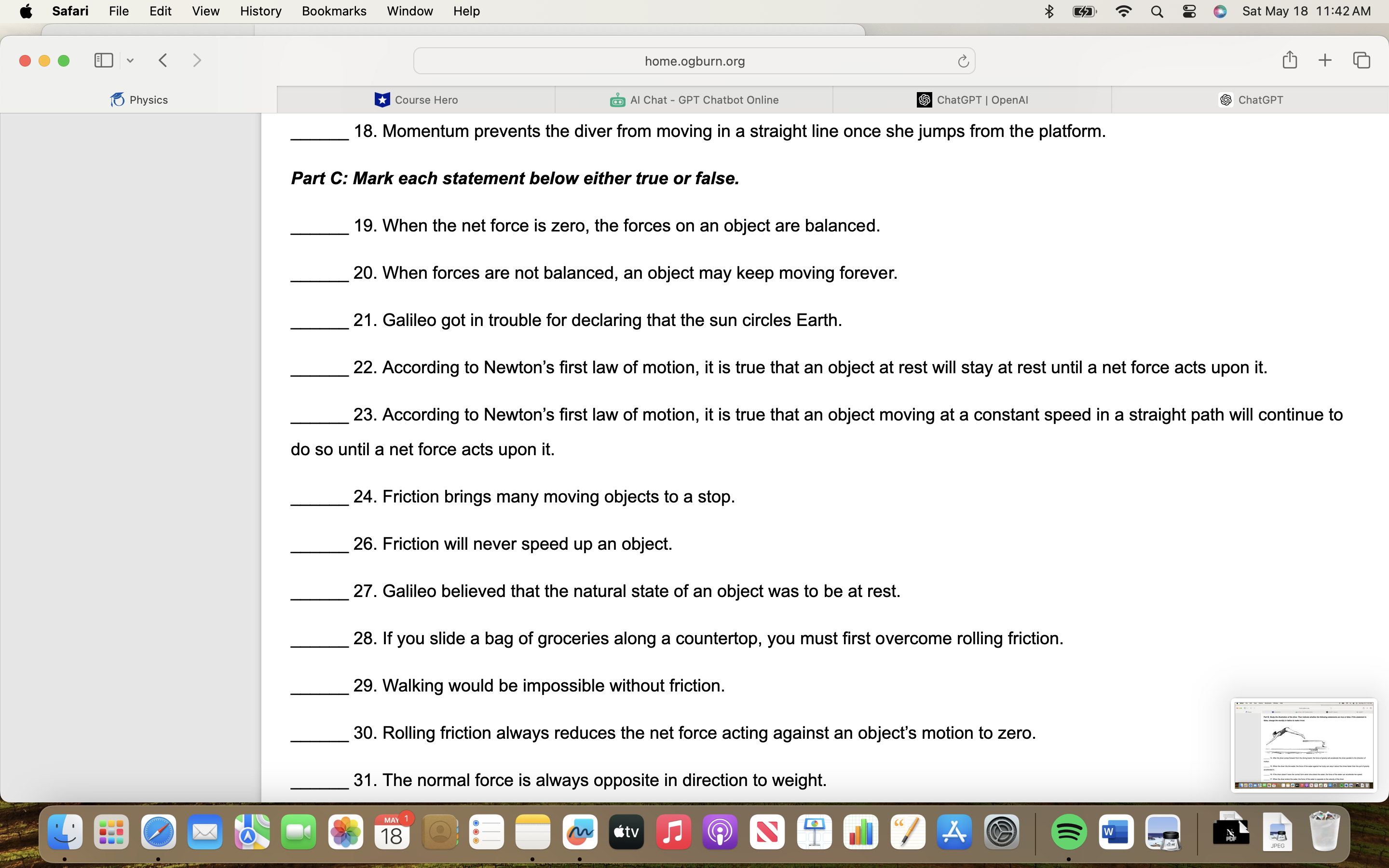Click the home.ogburn.org address bar
Image resolution: width=1389 pixels, height=868 pixels.
point(694,61)
